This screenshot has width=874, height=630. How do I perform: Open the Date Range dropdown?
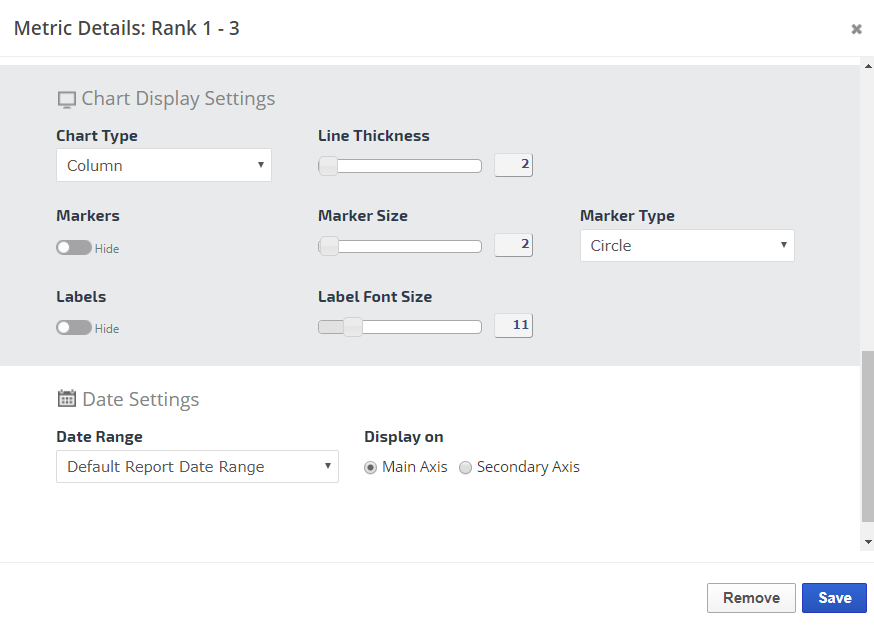pyautogui.click(x=197, y=466)
